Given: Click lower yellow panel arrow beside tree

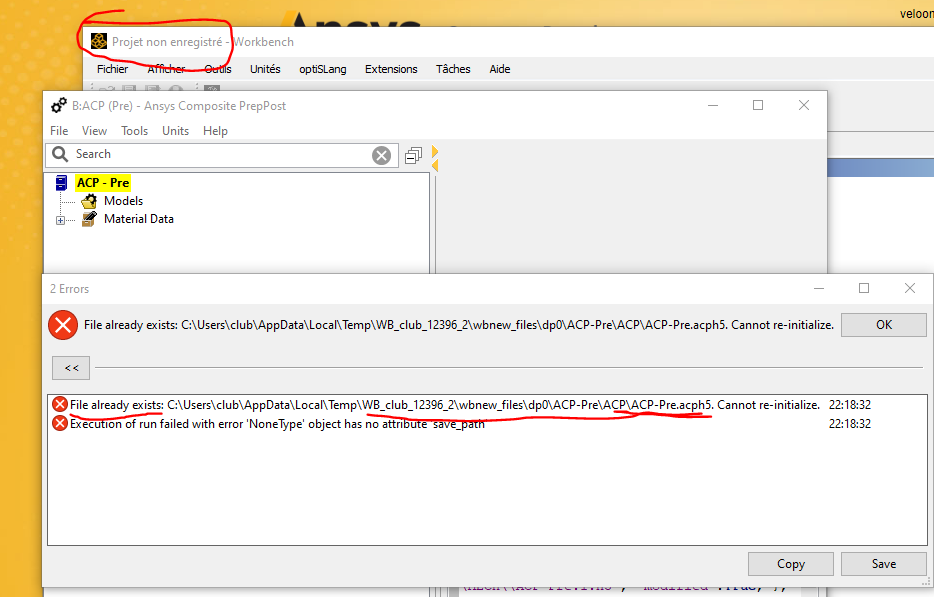Looking at the screenshot, I should pyautogui.click(x=435, y=165).
